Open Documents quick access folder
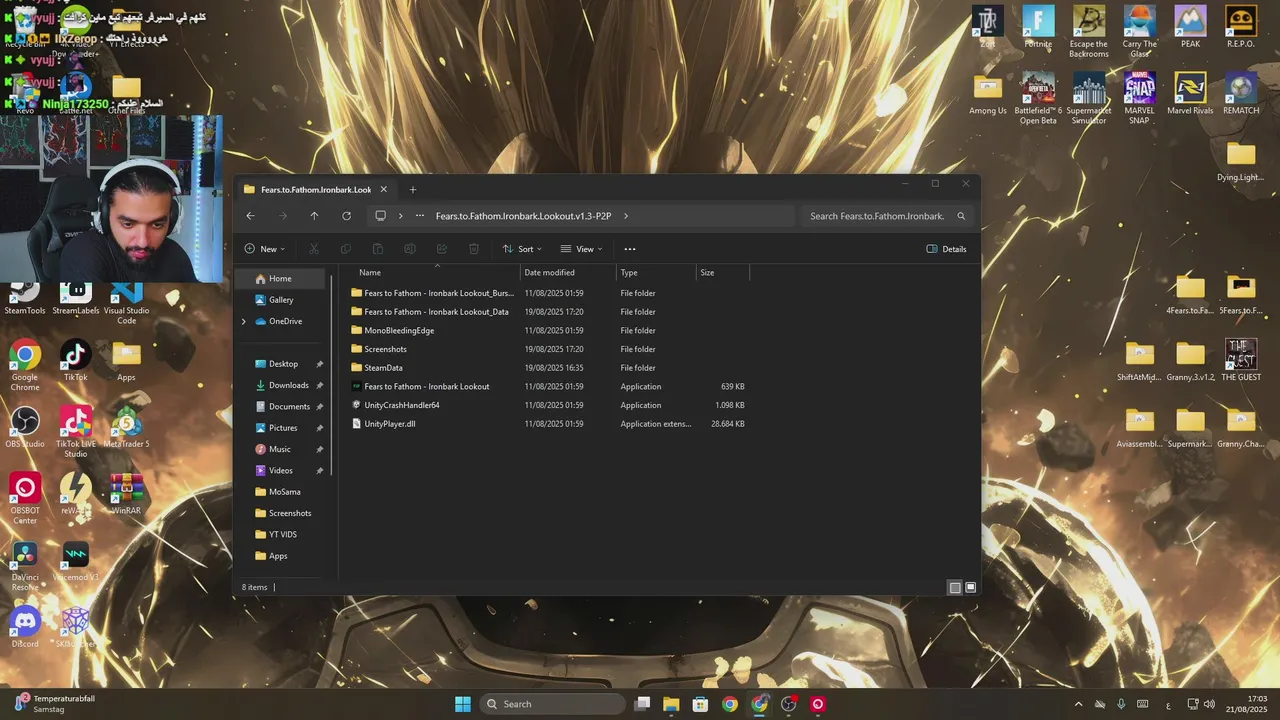This screenshot has width=1280, height=720. 289,407
